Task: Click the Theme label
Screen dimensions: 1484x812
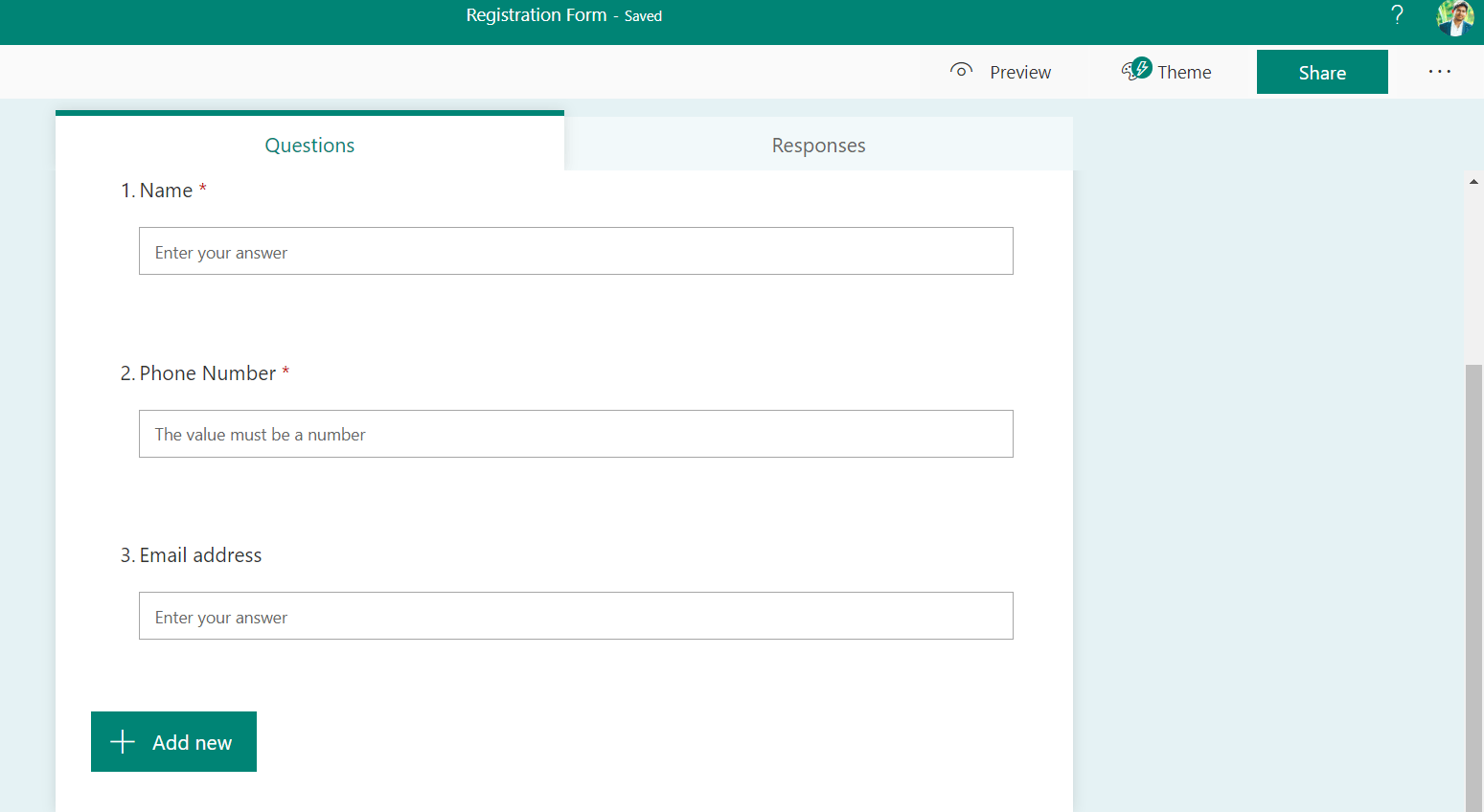Action: point(1184,73)
